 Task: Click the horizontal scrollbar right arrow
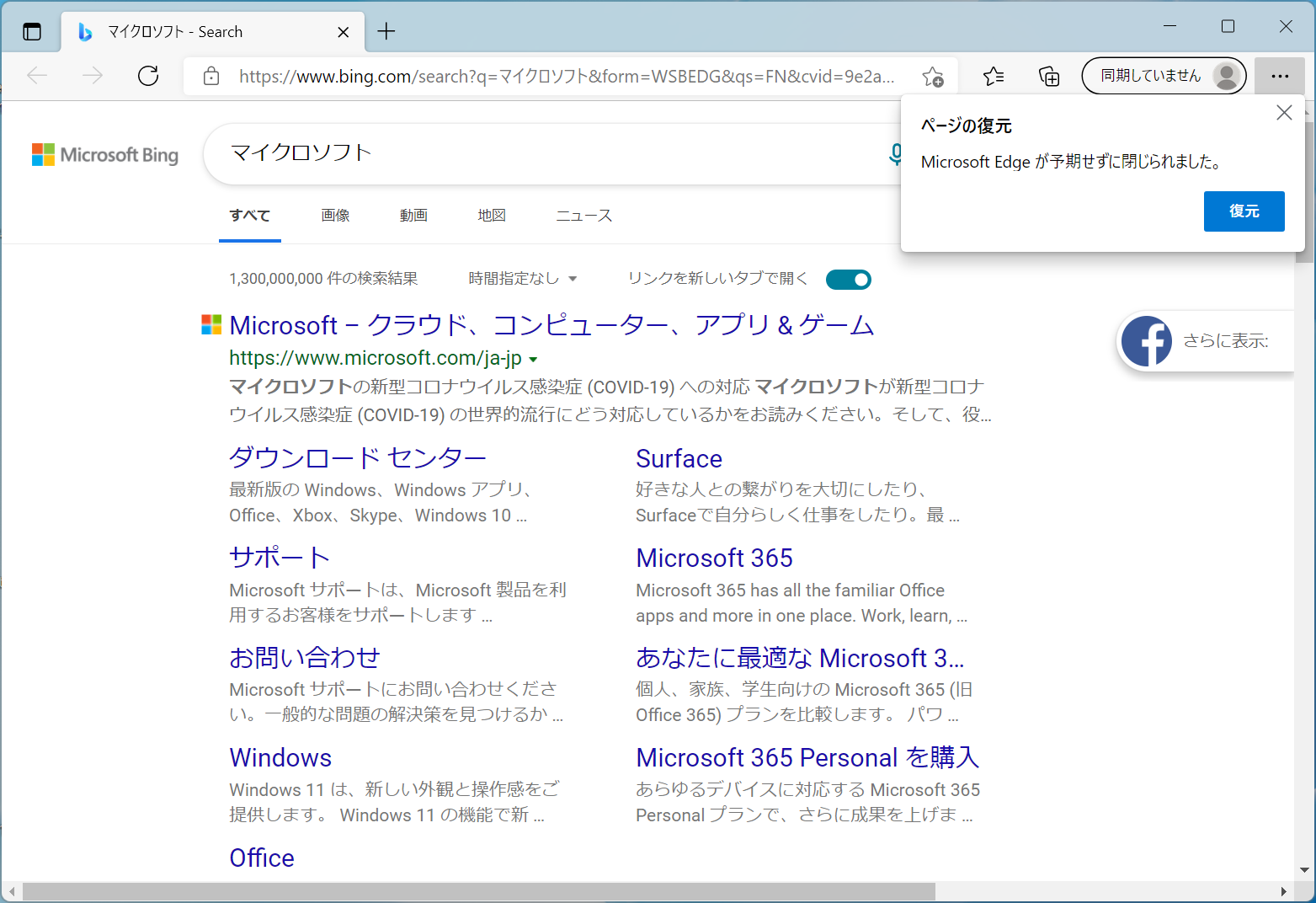(x=1283, y=891)
